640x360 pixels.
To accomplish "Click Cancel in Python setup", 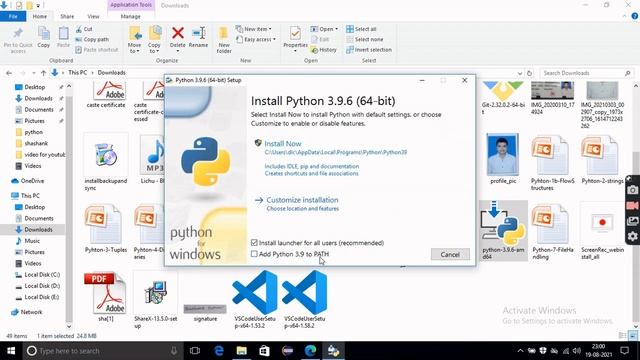I will pyautogui.click(x=450, y=254).
